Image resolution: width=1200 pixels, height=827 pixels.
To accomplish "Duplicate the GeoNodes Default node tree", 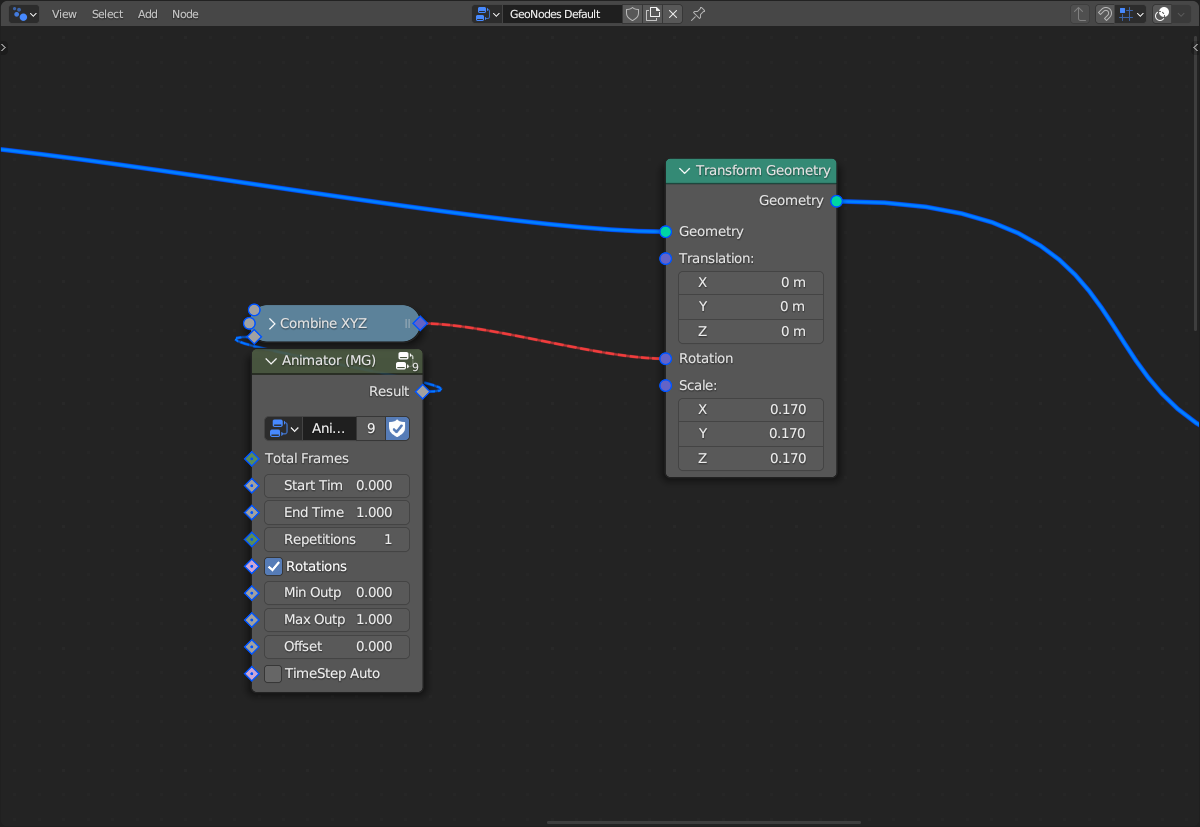I will (x=653, y=14).
